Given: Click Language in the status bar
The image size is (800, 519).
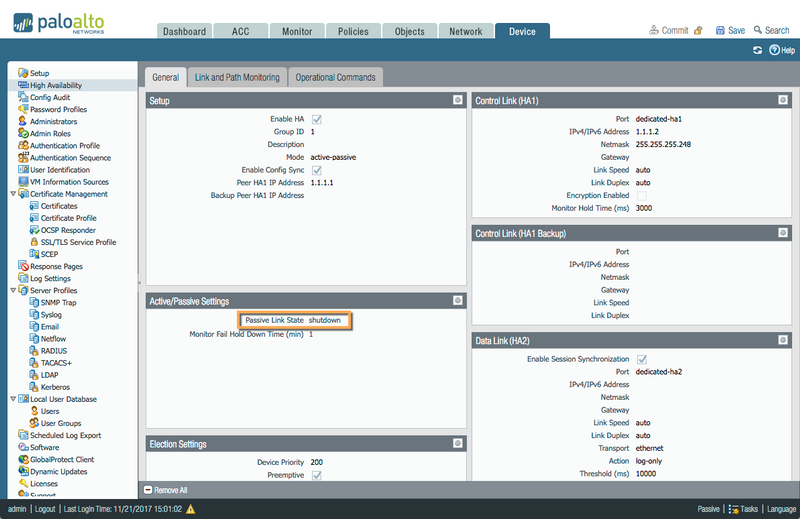Looking at the screenshot, I should pyautogui.click(x=781, y=509).
